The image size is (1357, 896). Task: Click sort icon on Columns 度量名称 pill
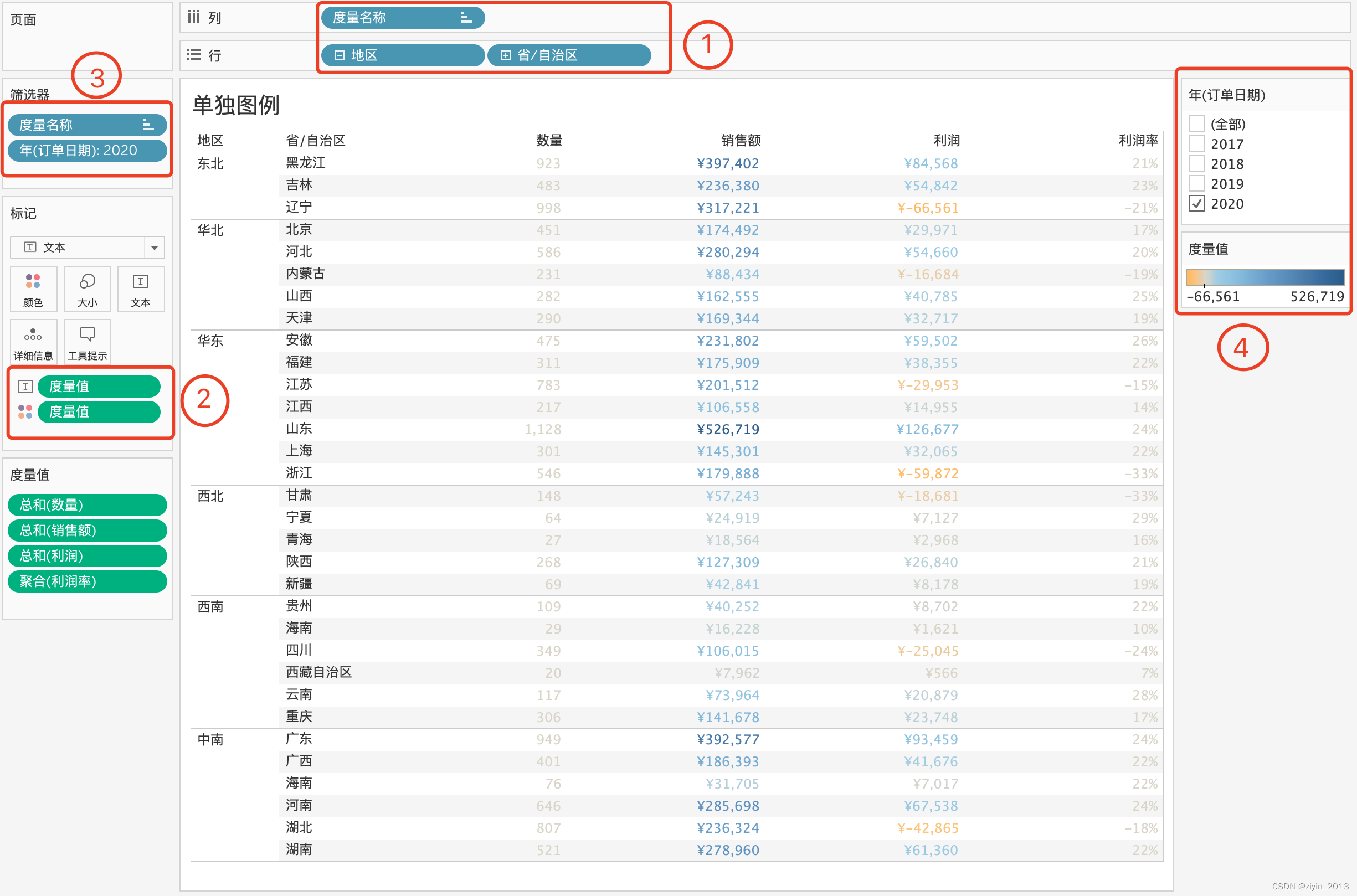pyautogui.click(x=466, y=18)
